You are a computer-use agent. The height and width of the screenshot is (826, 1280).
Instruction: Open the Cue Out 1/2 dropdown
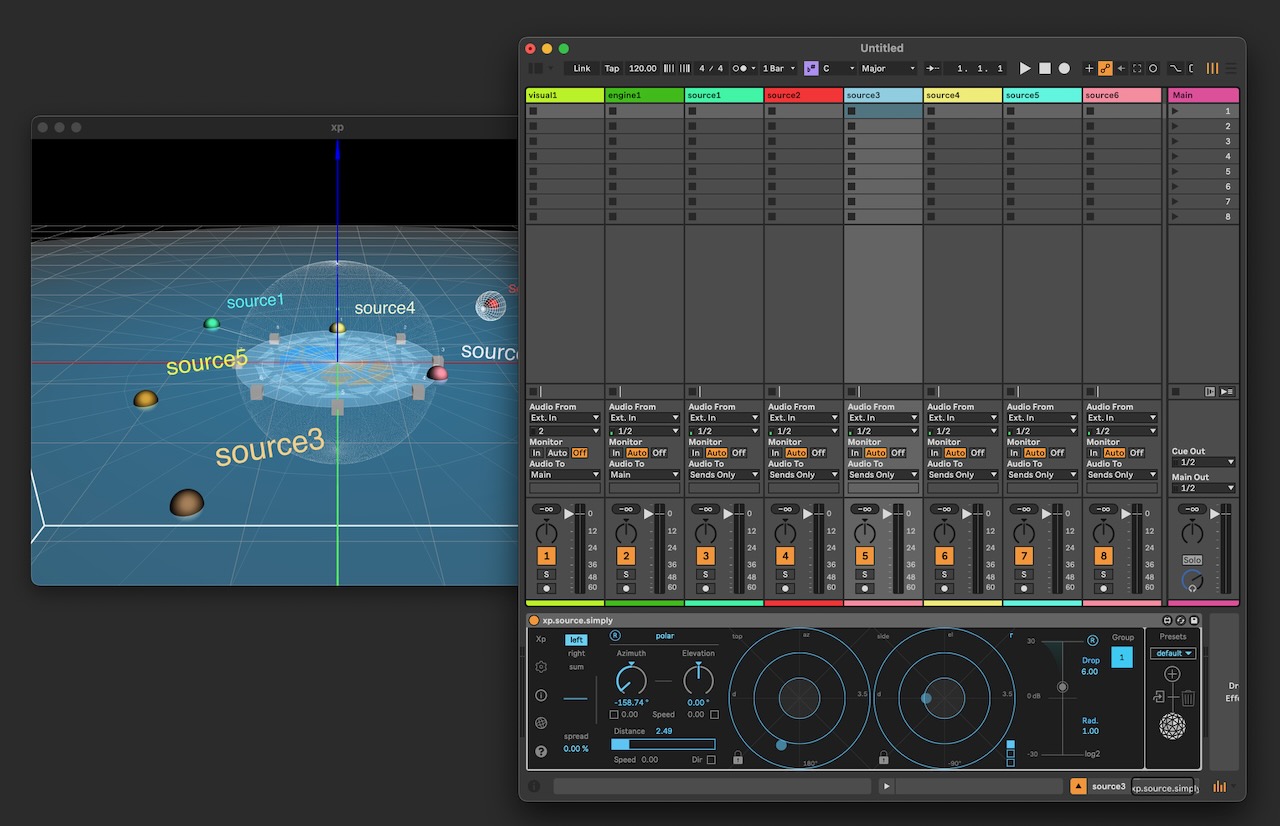[x=1203, y=462]
